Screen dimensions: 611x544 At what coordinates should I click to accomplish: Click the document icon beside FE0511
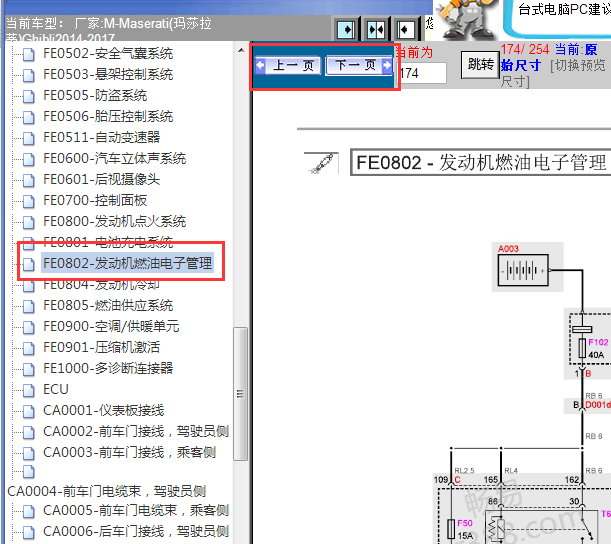click(x=28, y=138)
